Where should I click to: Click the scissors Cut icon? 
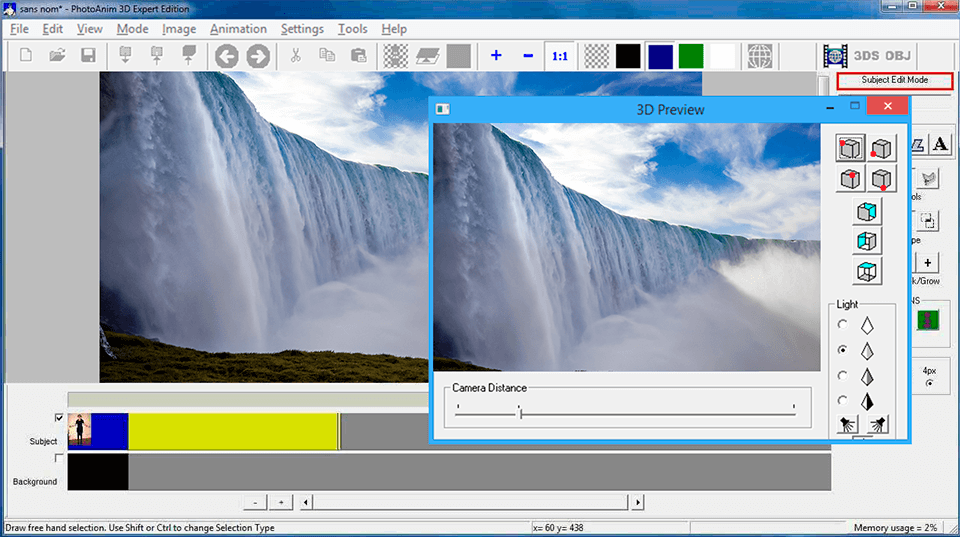point(295,56)
